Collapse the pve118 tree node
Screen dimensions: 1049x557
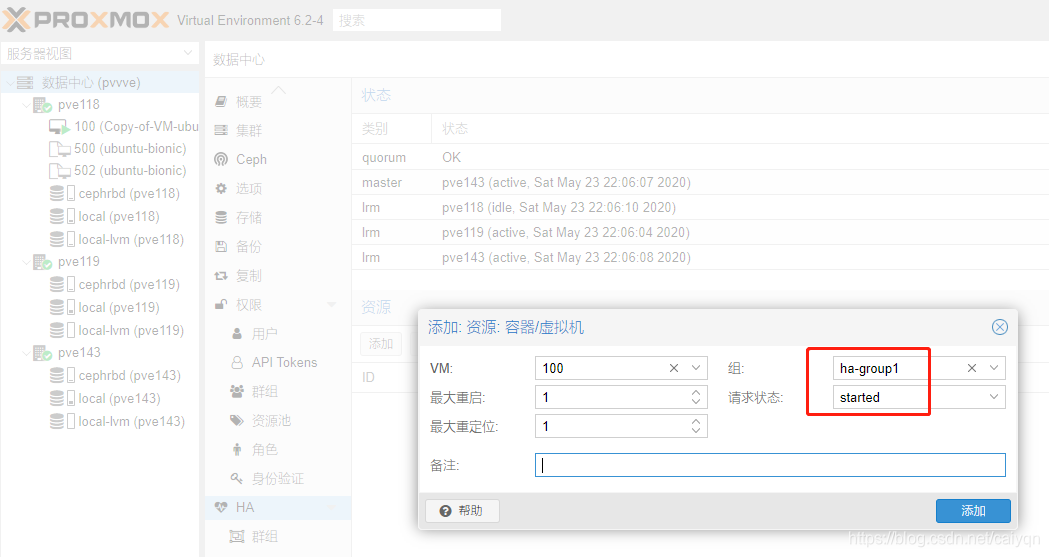(x=26, y=105)
